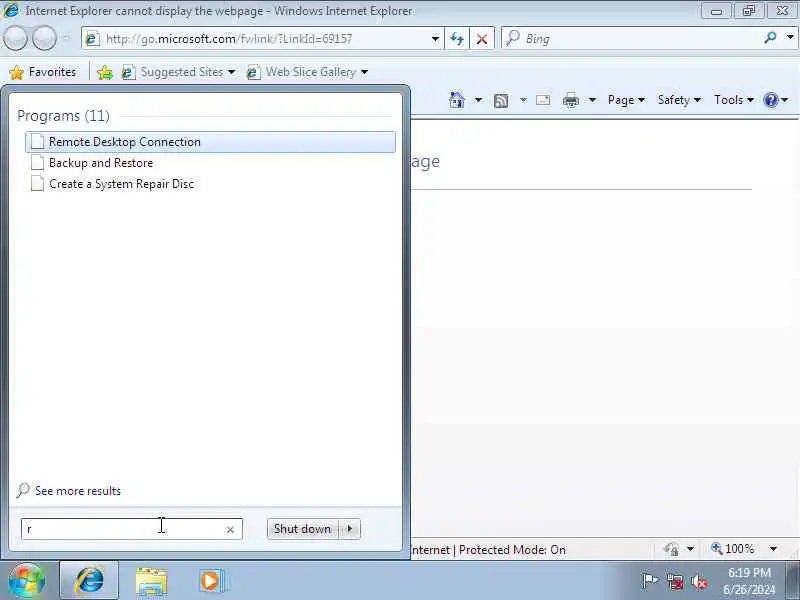Expand the Print dropdown arrow
This screenshot has height=600, width=800.
coord(592,100)
